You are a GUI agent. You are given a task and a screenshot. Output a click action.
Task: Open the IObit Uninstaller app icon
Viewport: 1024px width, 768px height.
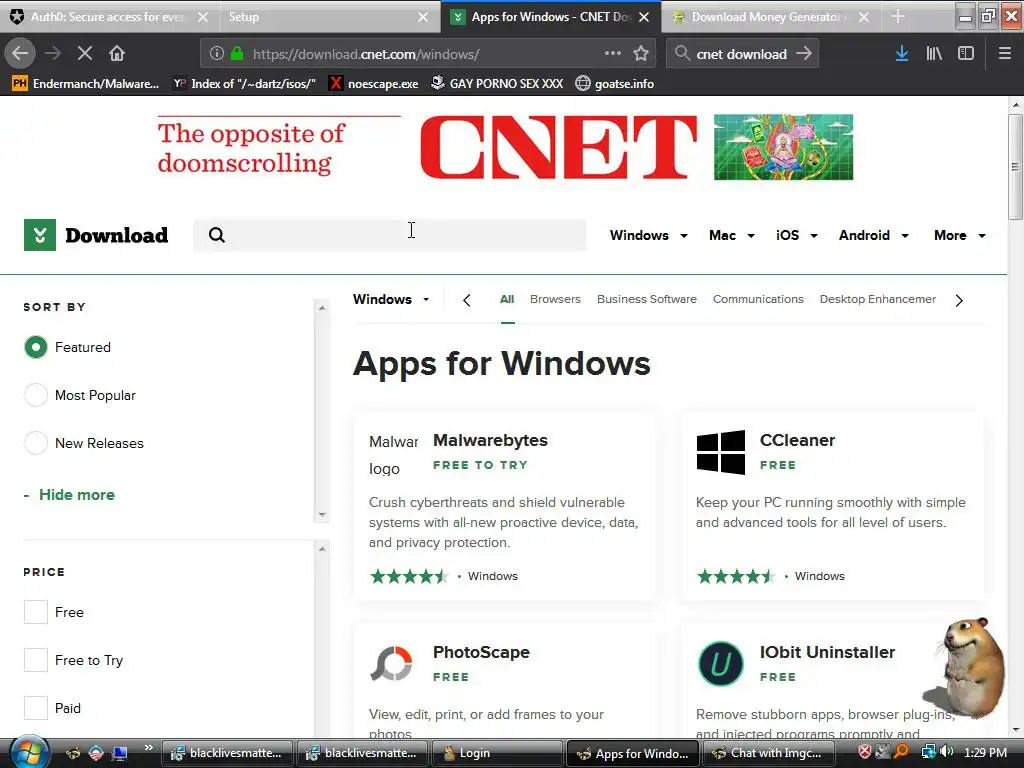point(720,664)
